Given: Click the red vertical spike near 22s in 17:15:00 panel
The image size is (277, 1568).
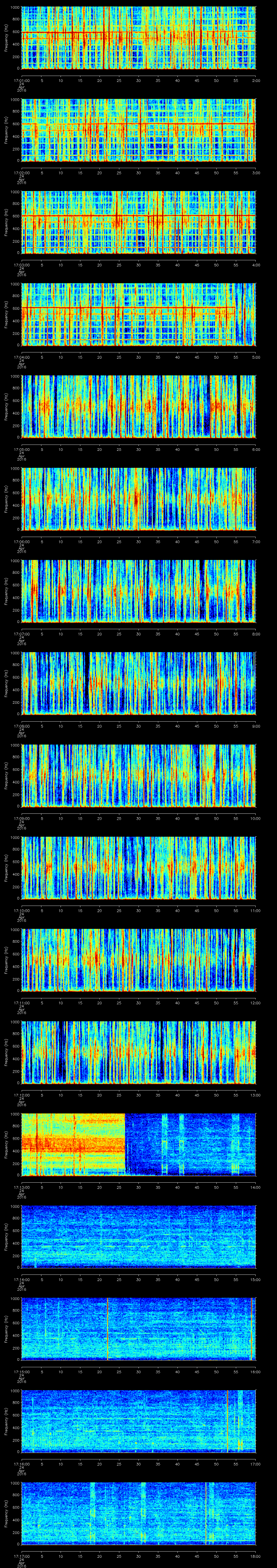Looking at the screenshot, I should click(108, 1329).
